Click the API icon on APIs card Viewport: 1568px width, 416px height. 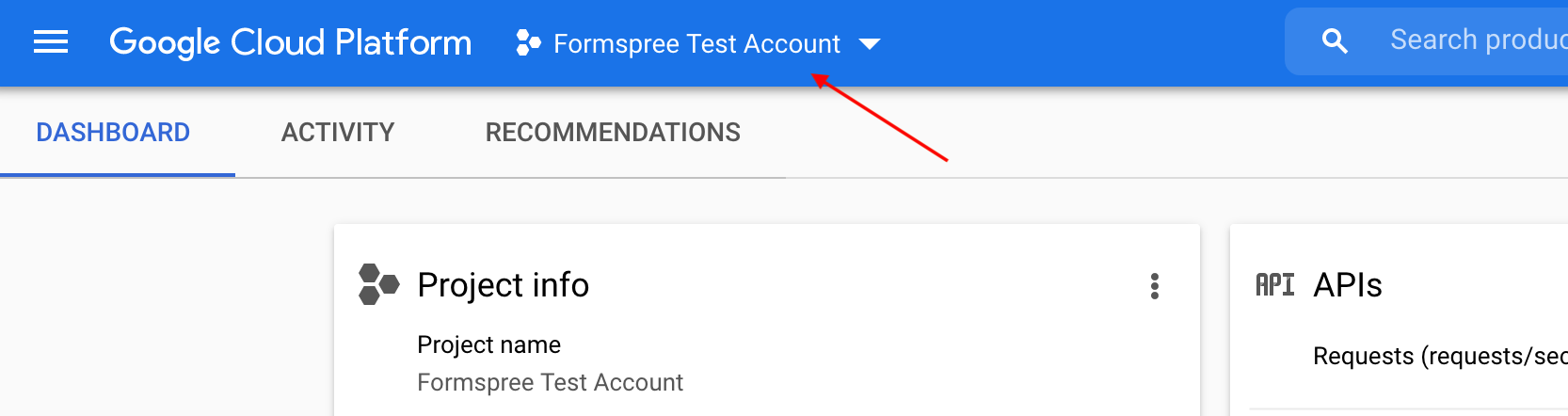(1275, 285)
